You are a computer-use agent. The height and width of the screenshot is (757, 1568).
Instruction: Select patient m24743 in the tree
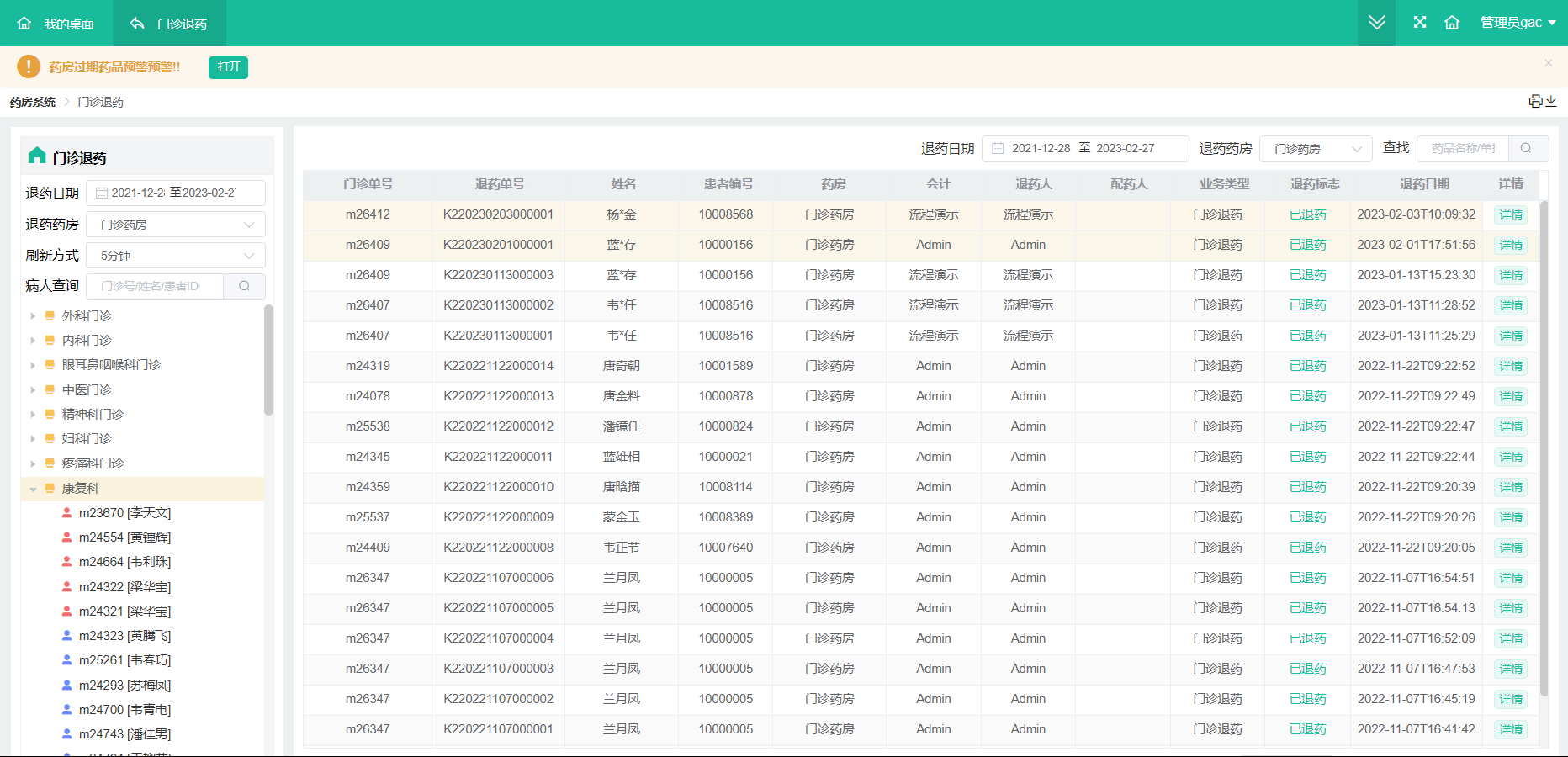(x=124, y=734)
